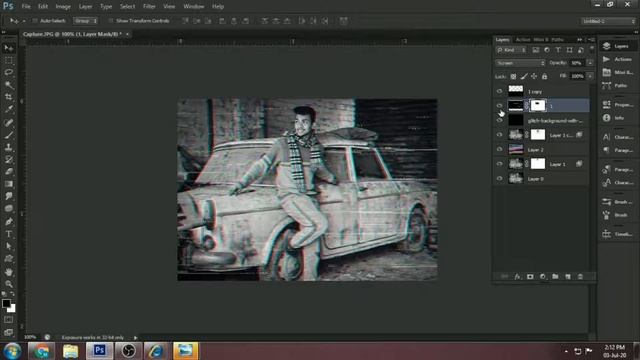
Task: Open the Group auto-select dropdown
Action: (85, 20)
